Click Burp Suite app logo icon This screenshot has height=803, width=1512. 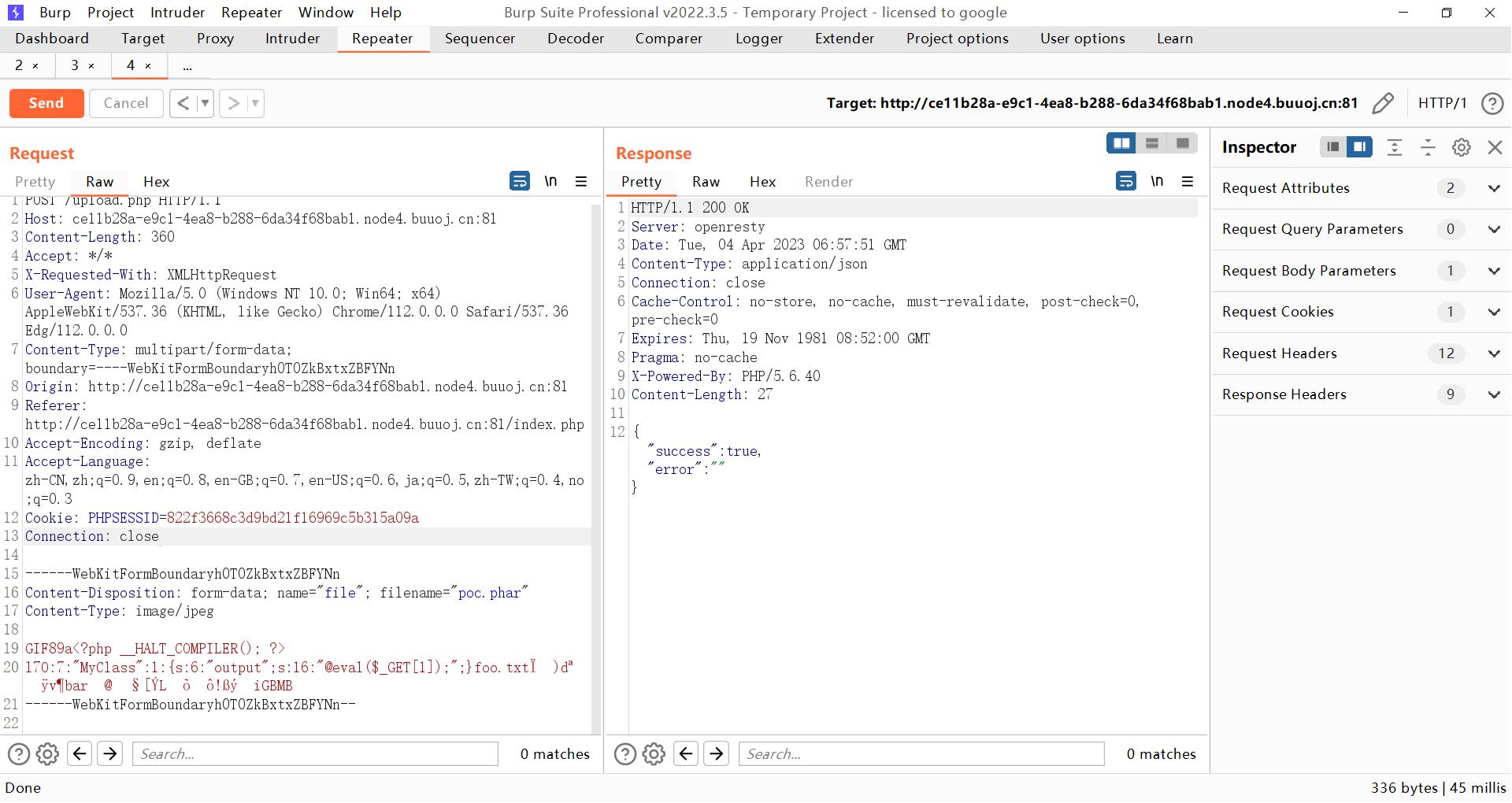(x=16, y=13)
